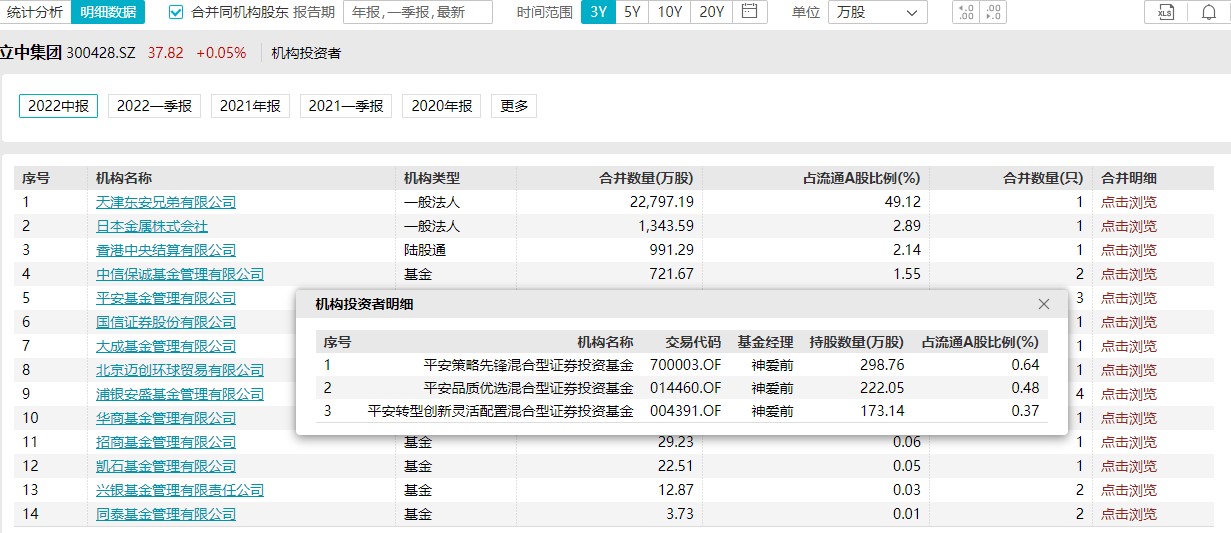This screenshot has width=1231, height=533.
Task: Click 点击浏览 for 香港中央结算 row
Action: coord(1129,250)
